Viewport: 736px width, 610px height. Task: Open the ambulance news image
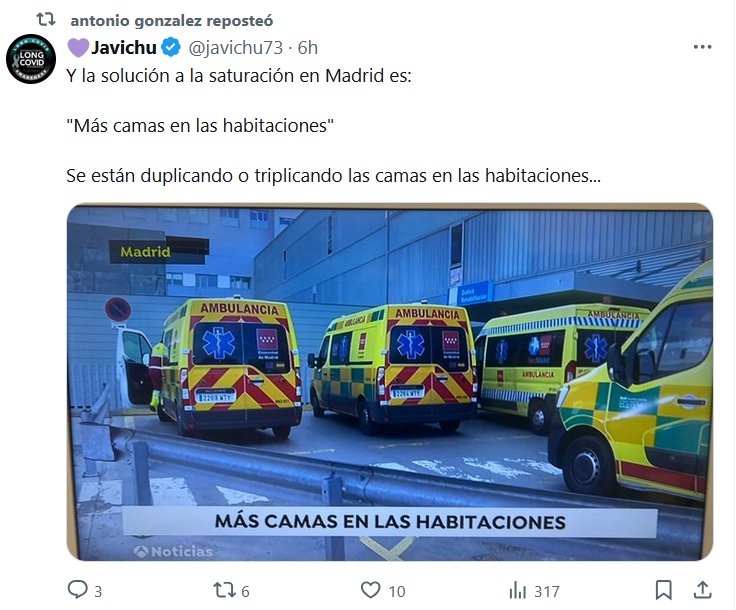point(390,382)
